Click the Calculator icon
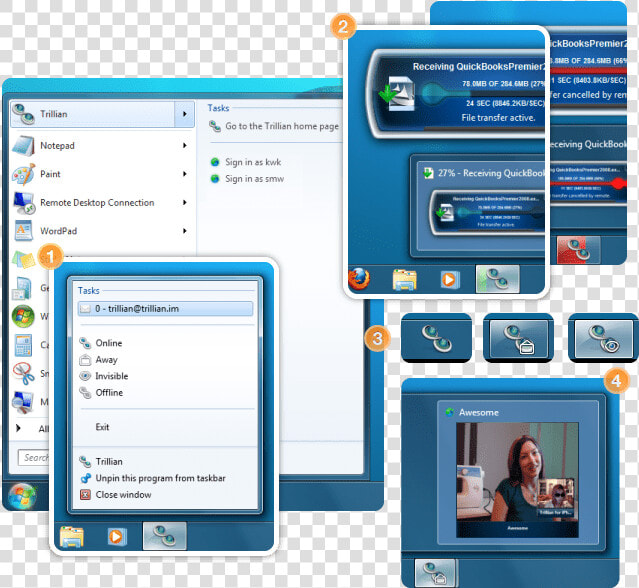 (23, 345)
